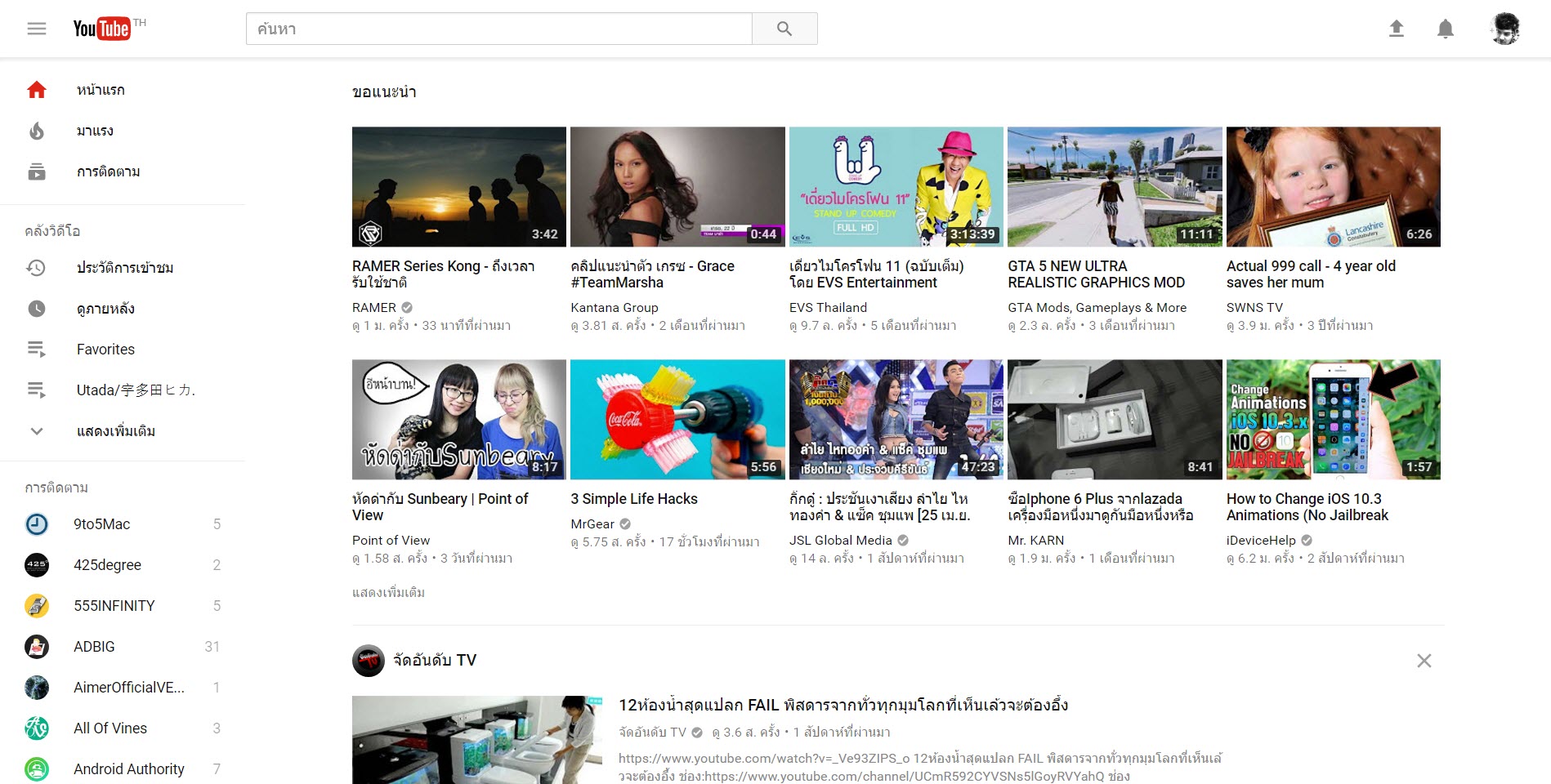Open the account profile avatar
The height and width of the screenshot is (784, 1551).
click(1504, 29)
